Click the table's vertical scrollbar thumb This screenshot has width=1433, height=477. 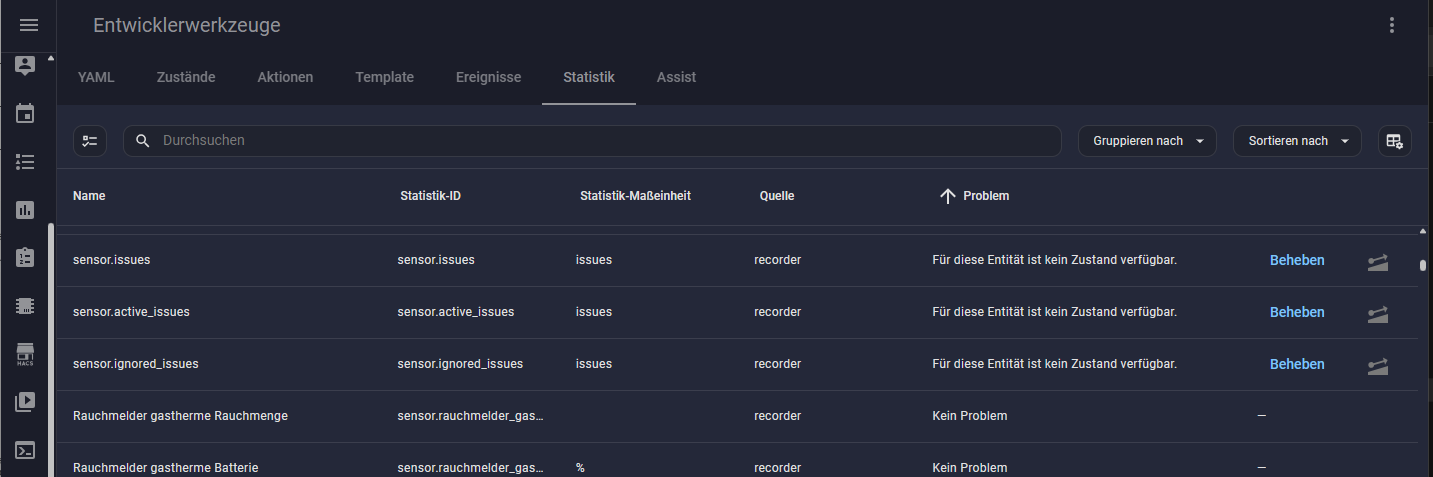click(x=1423, y=266)
